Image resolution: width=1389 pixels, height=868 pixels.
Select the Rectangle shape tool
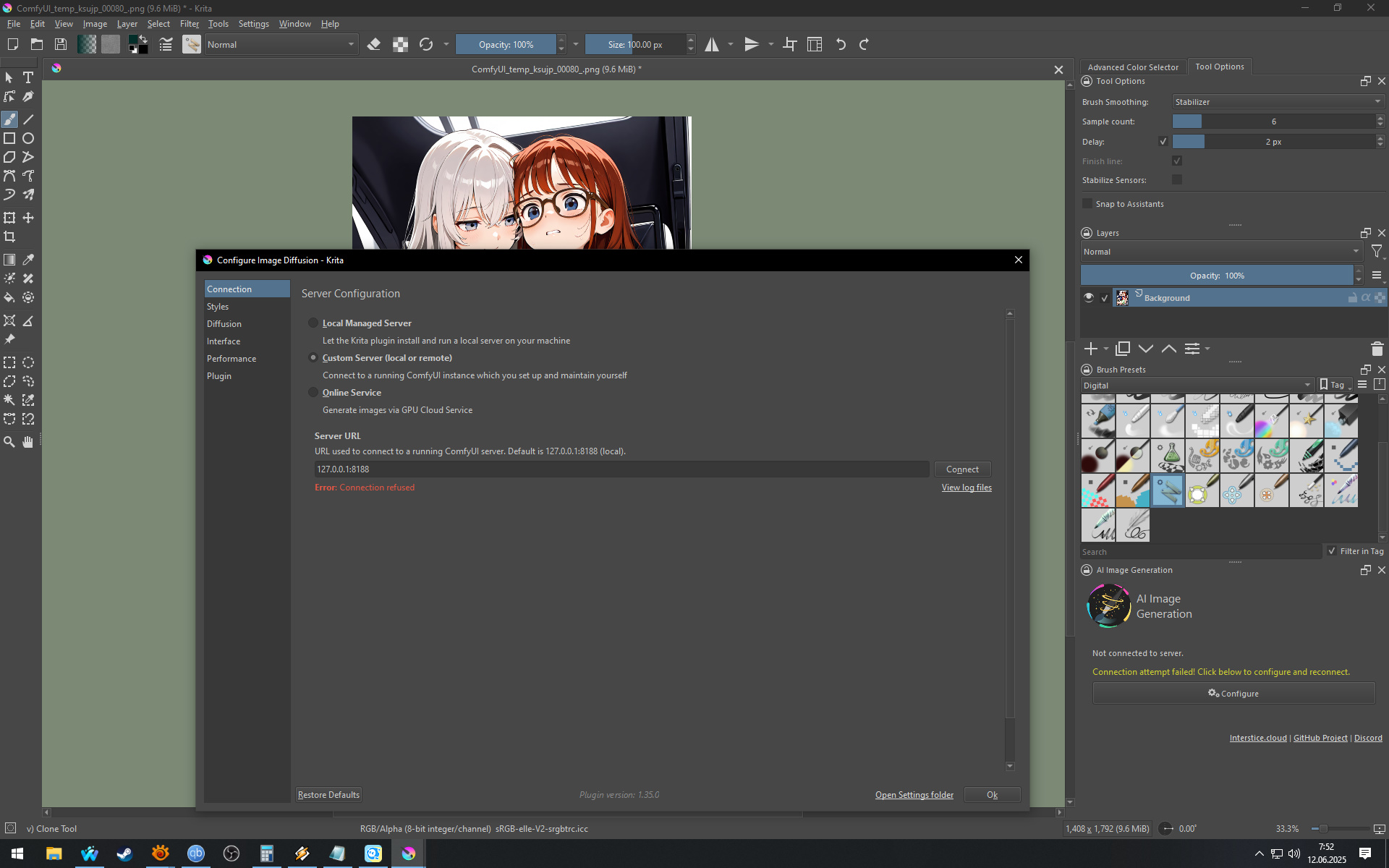[9, 138]
